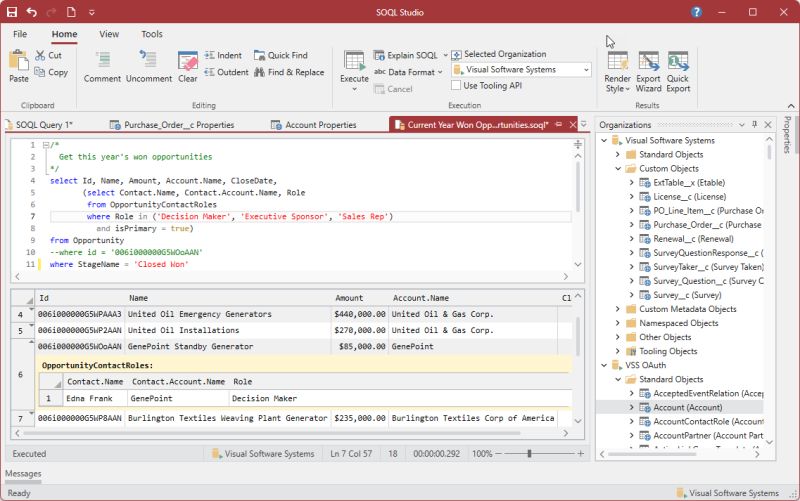Collapse the VSS OAuth node
Screen dimensions: 800x501
click(x=604, y=365)
